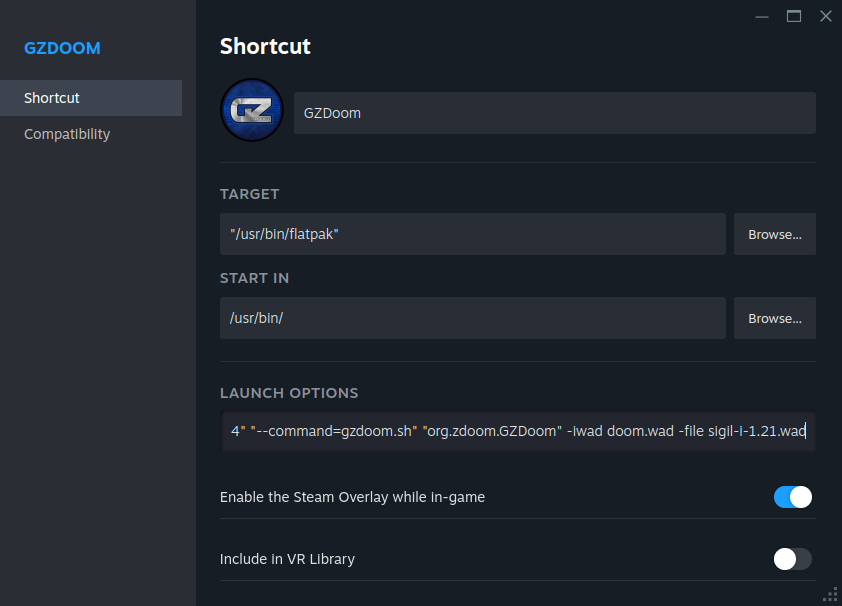The height and width of the screenshot is (606, 842).
Task: Click the START IN section label
Action: pyautogui.click(x=255, y=278)
